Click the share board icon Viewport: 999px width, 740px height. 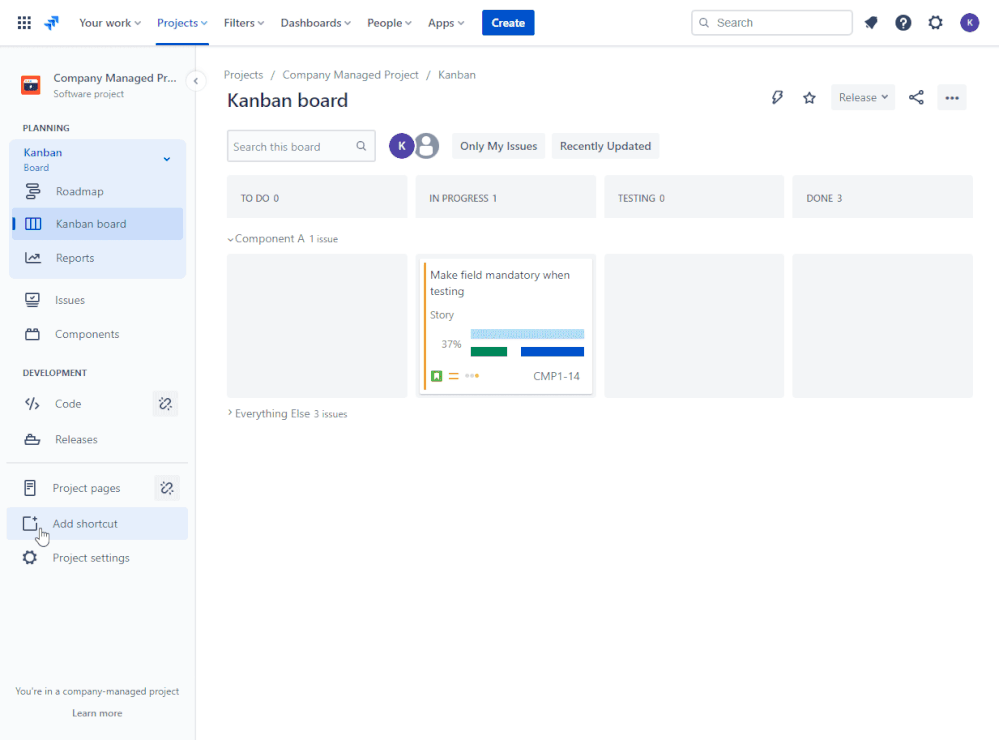(916, 98)
